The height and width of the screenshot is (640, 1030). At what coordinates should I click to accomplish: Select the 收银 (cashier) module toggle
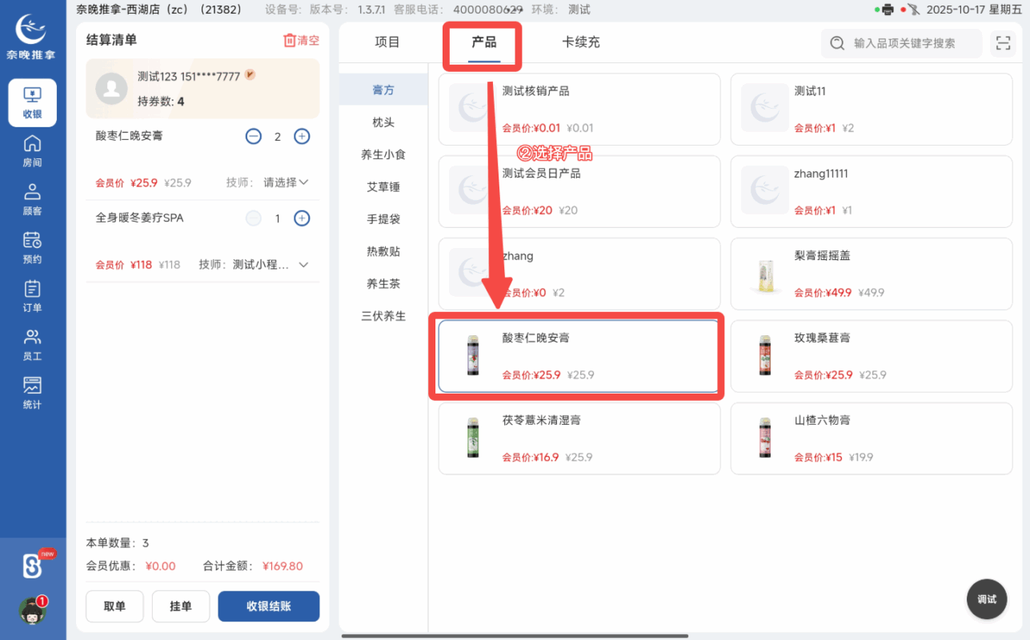[30, 103]
